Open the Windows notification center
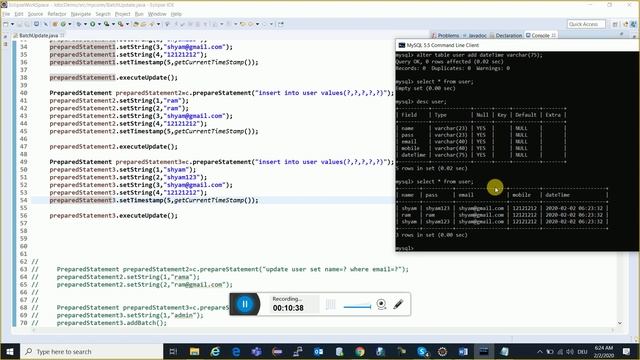This screenshot has height=360, width=640. [626, 351]
